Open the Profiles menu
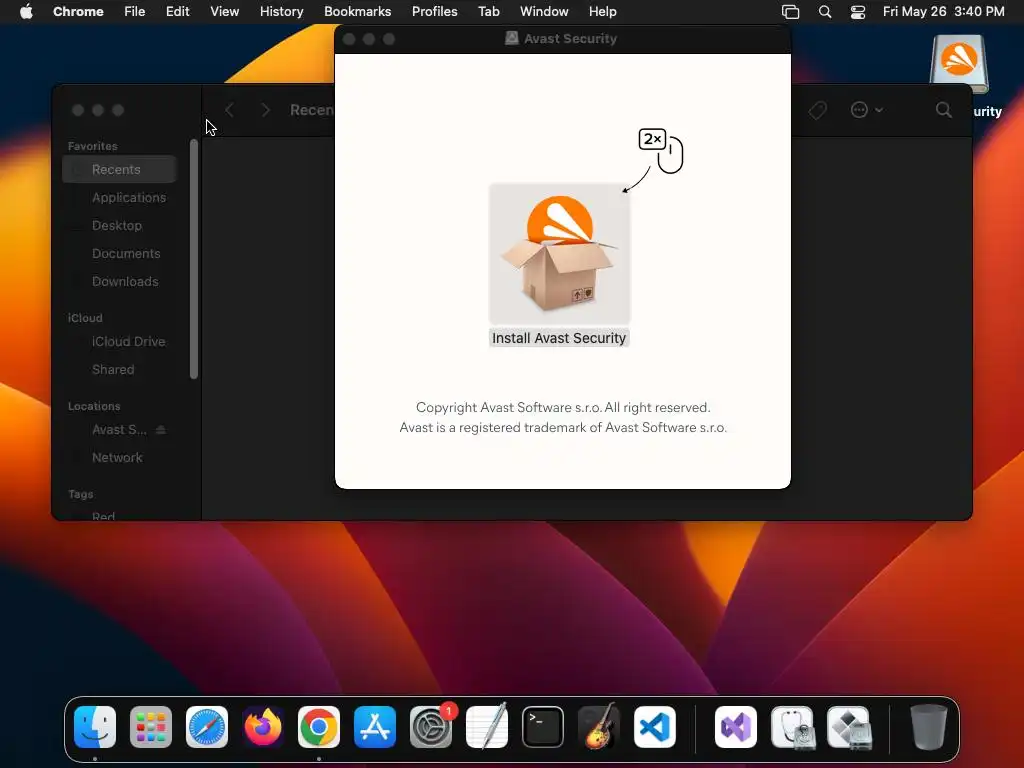This screenshot has height=768, width=1024. pos(434,12)
